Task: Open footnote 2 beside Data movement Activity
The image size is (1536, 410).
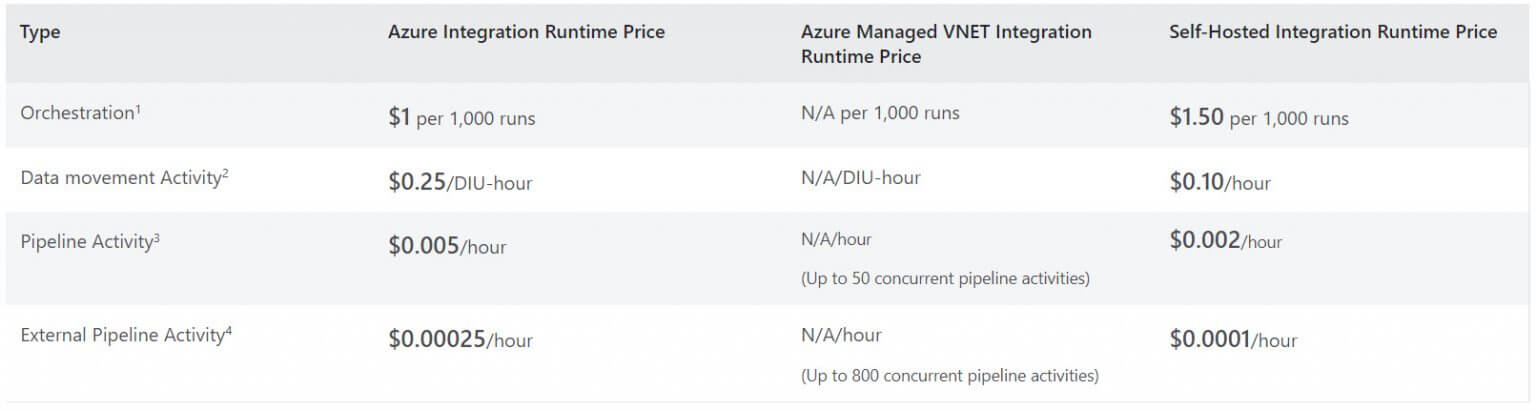Action: click(225, 172)
